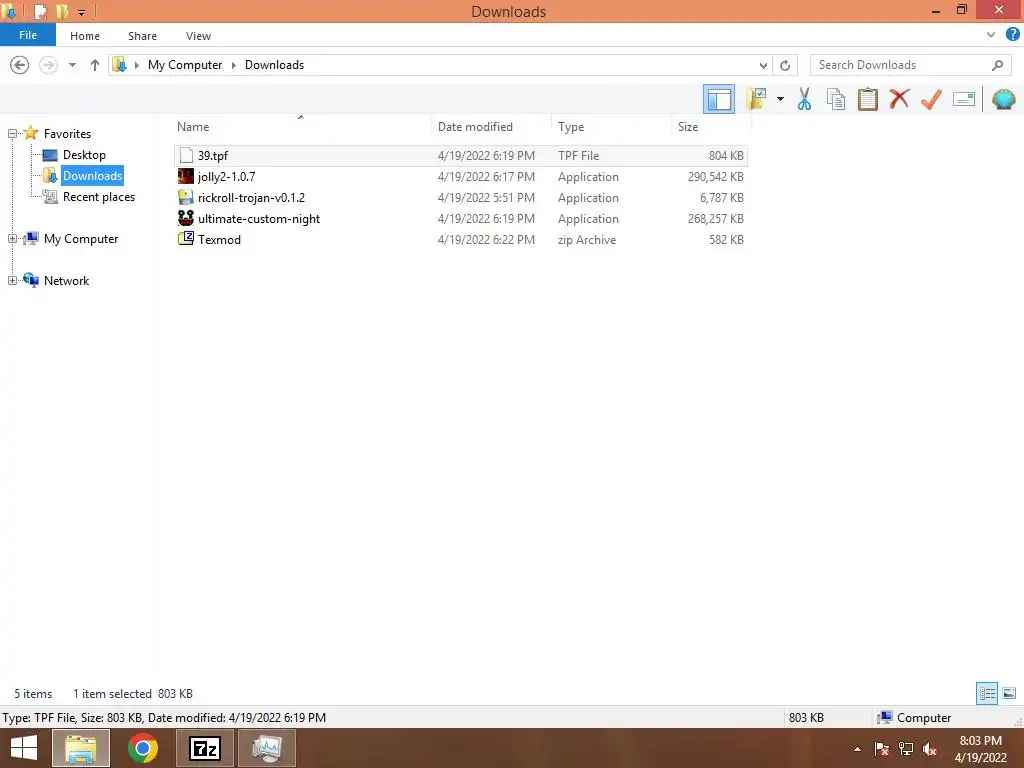Delete file with the red X icon
The image size is (1024, 768).
click(899, 99)
